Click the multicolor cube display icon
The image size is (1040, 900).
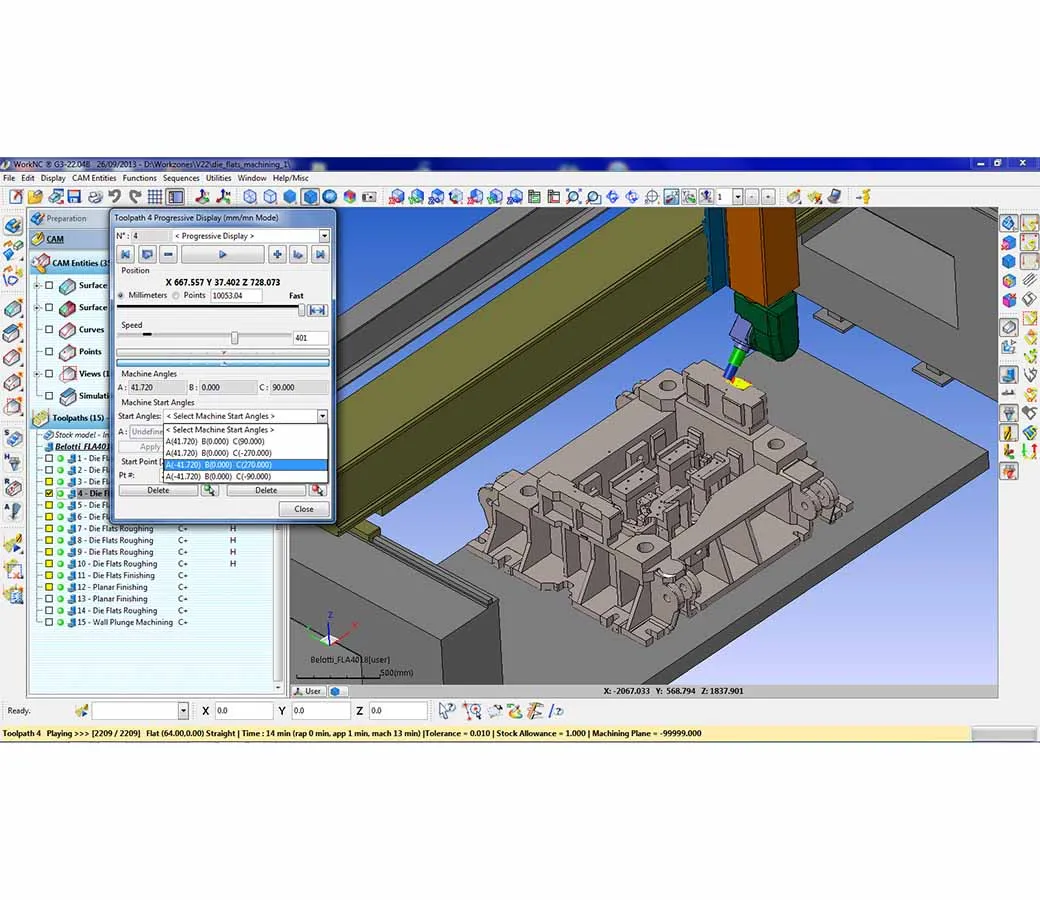click(350, 196)
